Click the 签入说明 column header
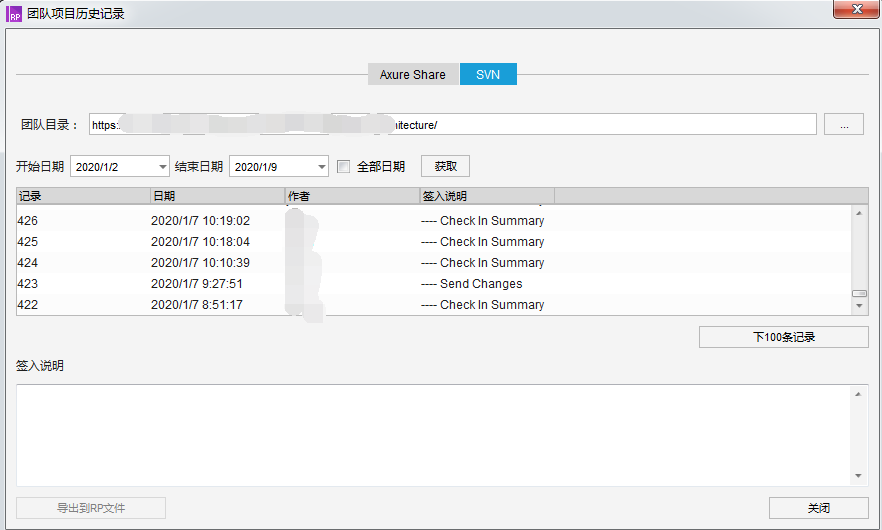882x530 pixels. coord(486,196)
